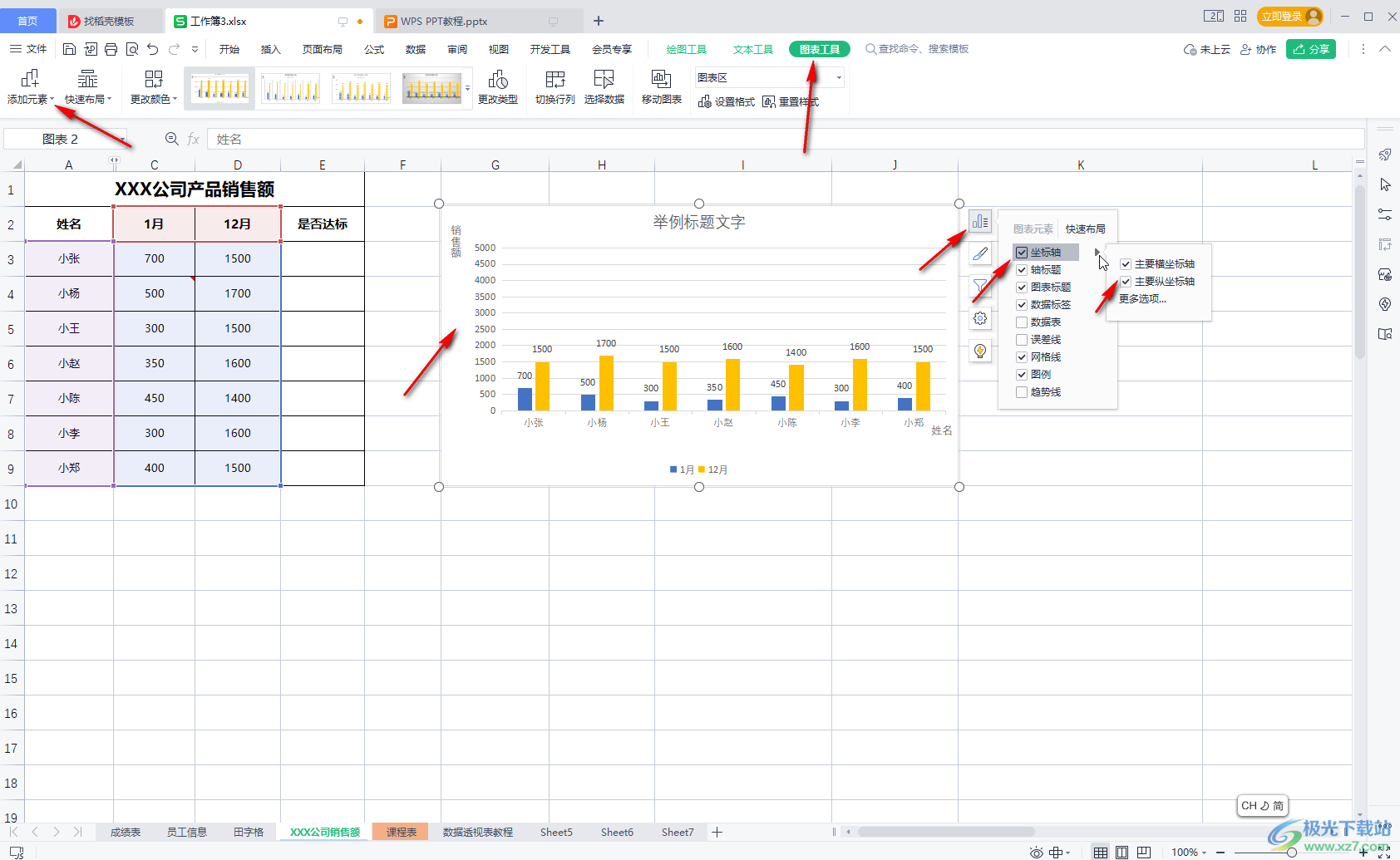Viewport: 1400px width, 860px height.
Task: Click the 协作 (Collaborate) button
Action: [1258, 49]
